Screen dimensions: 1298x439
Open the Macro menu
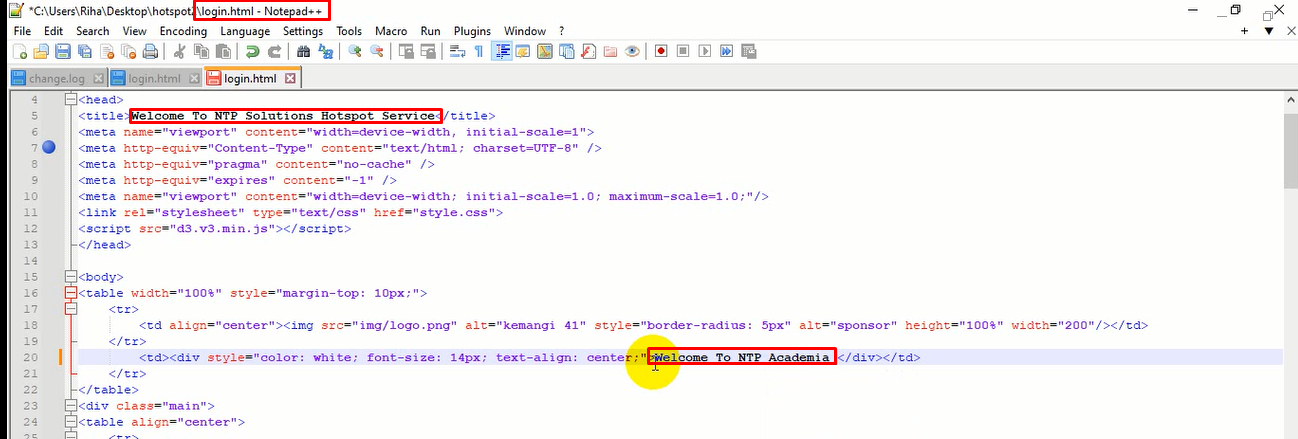(x=391, y=31)
